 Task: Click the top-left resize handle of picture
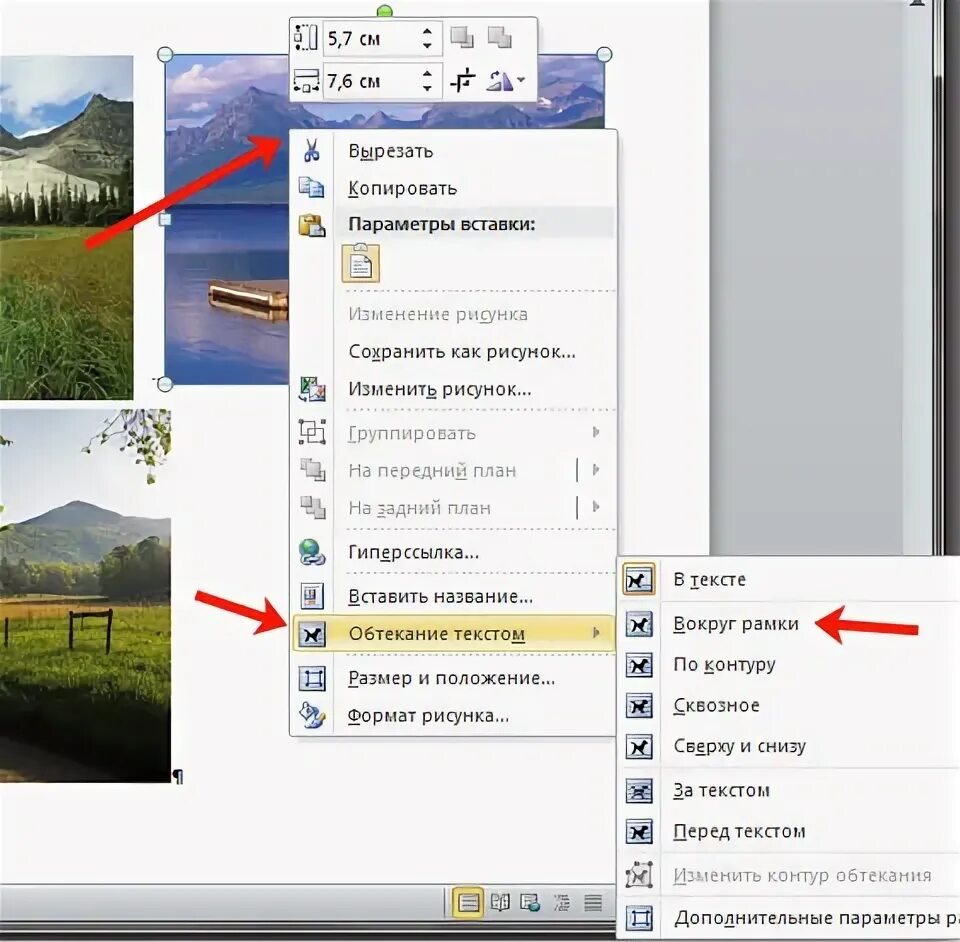coord(165,54)
